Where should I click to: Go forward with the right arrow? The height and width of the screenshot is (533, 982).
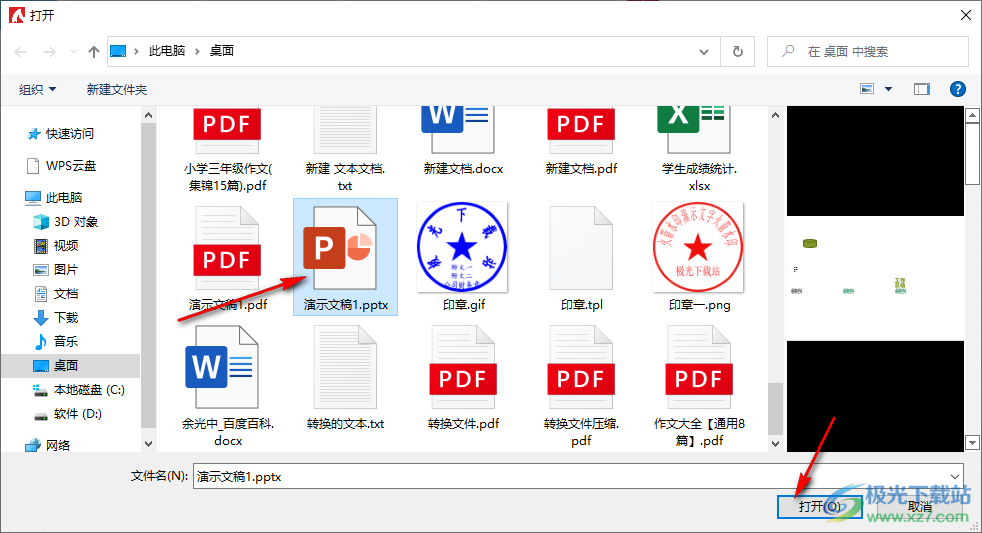point(49,51)
